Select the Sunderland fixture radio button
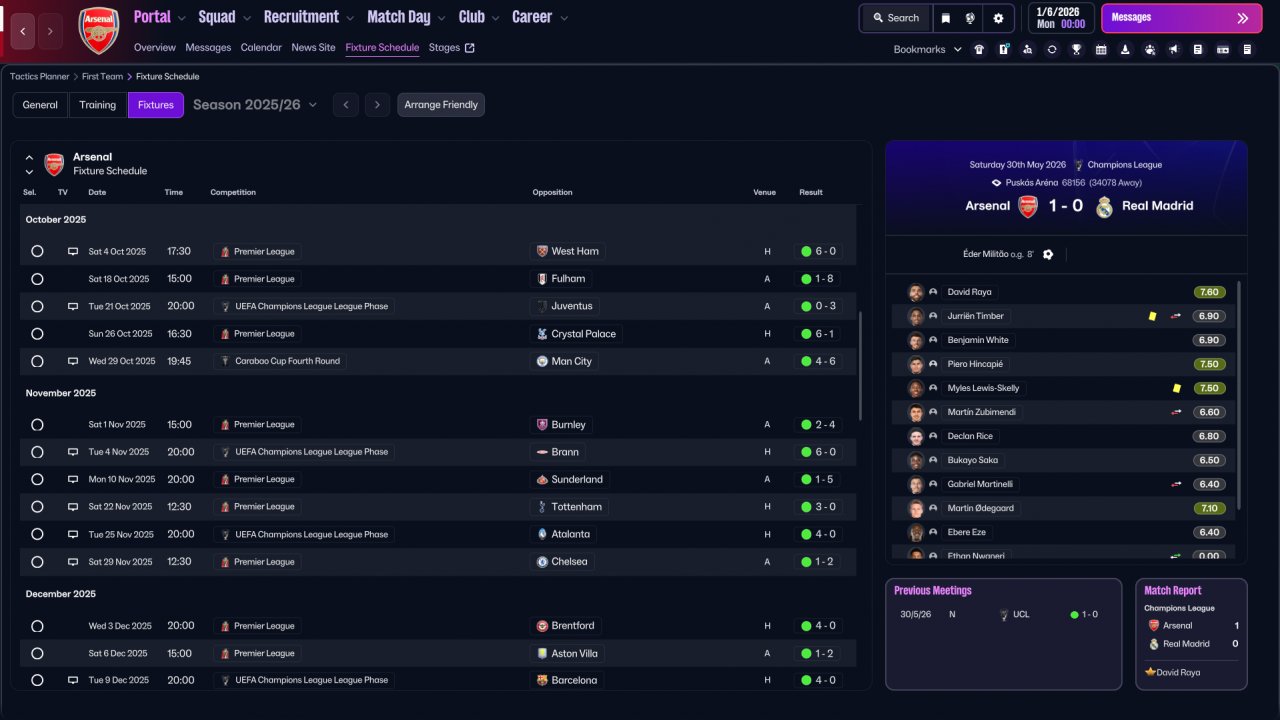This screenshot has width=1280, height=720. coord(37,480)
